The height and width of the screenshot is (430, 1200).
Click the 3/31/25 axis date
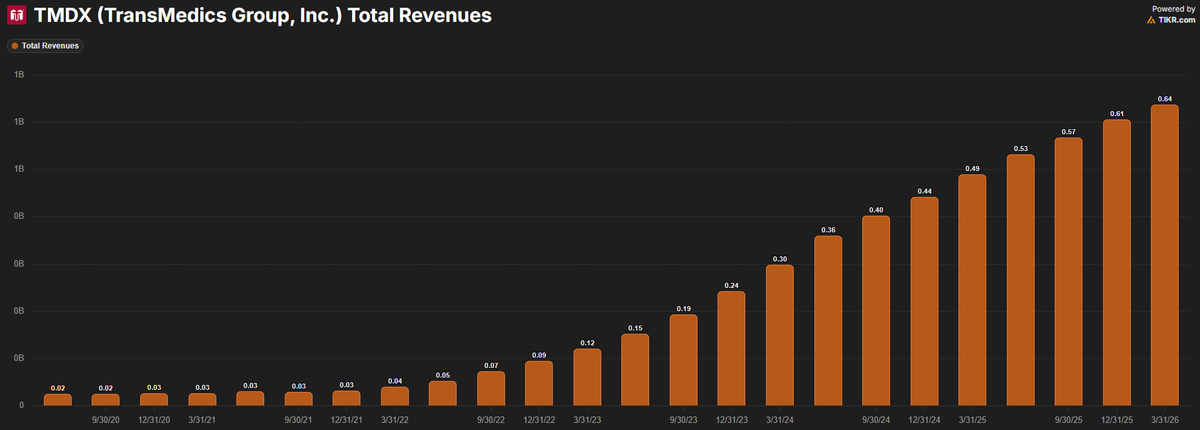[972, 421]
